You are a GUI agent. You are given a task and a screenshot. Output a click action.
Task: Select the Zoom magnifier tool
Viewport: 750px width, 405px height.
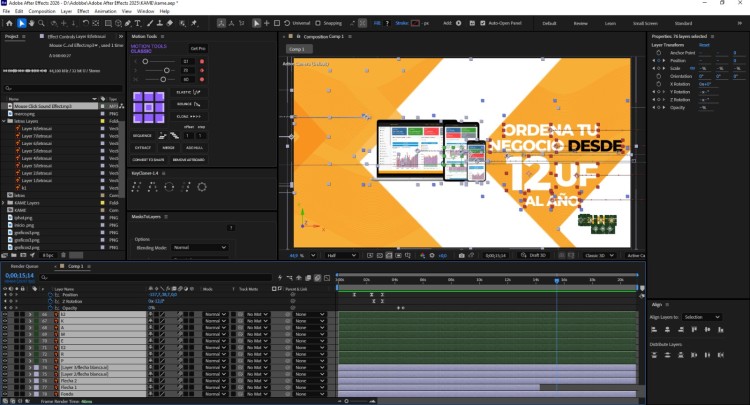41,23
